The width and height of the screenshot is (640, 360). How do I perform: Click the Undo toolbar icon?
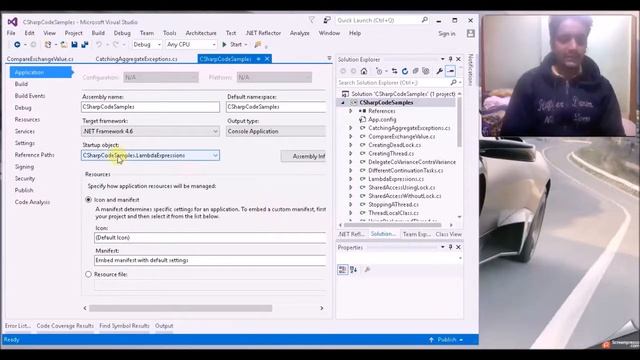(x=99, y=44)
